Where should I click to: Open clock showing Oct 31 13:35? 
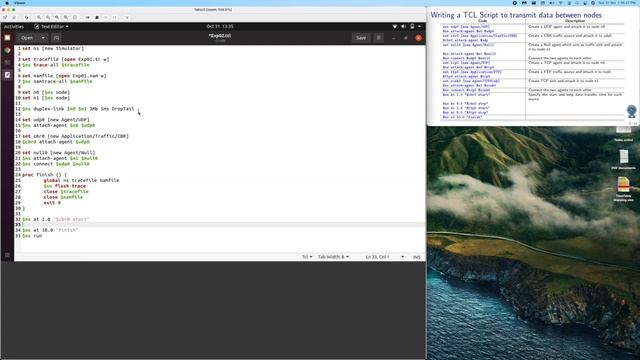(x=220, y=27)
